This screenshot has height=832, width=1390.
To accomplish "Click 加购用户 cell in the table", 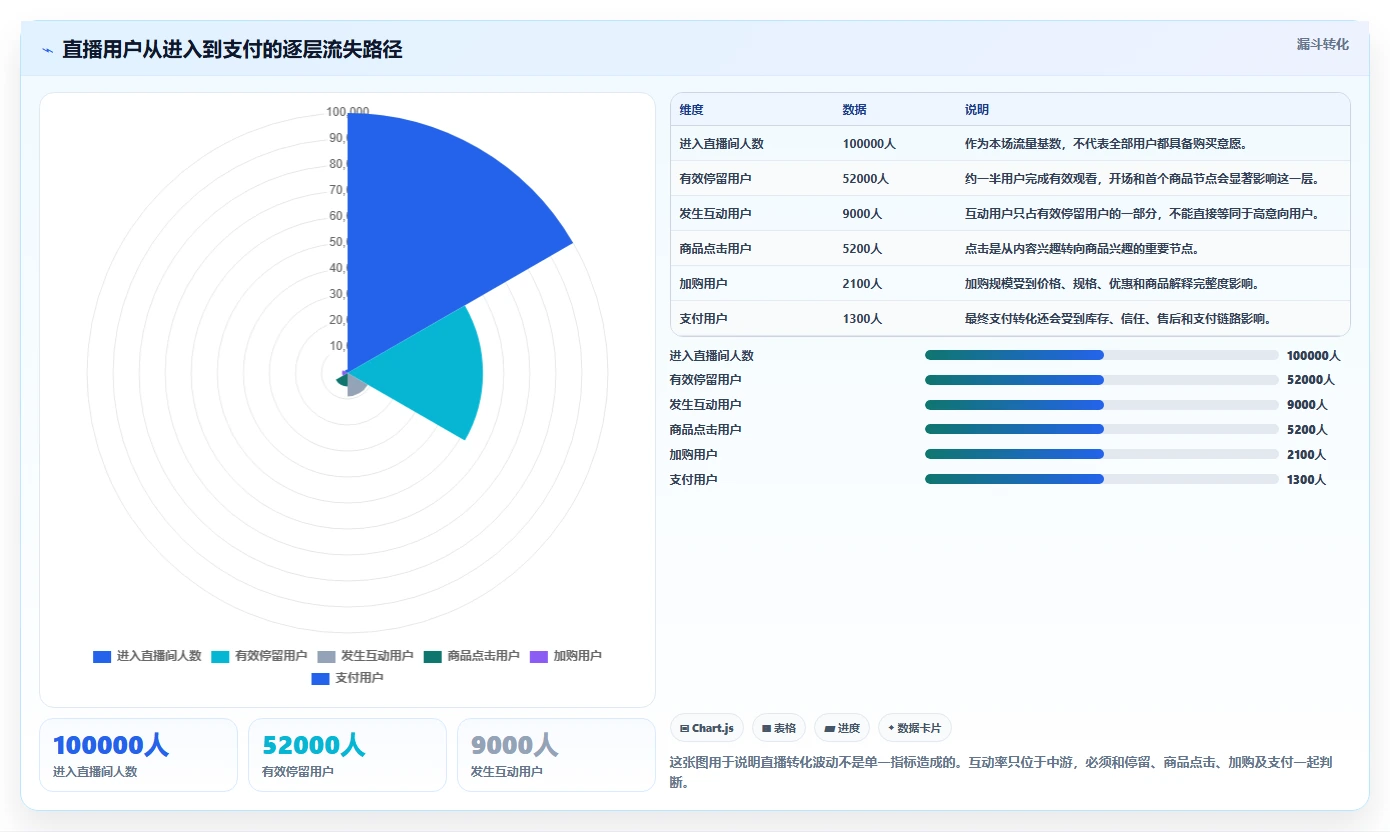I will coord(703,284).
